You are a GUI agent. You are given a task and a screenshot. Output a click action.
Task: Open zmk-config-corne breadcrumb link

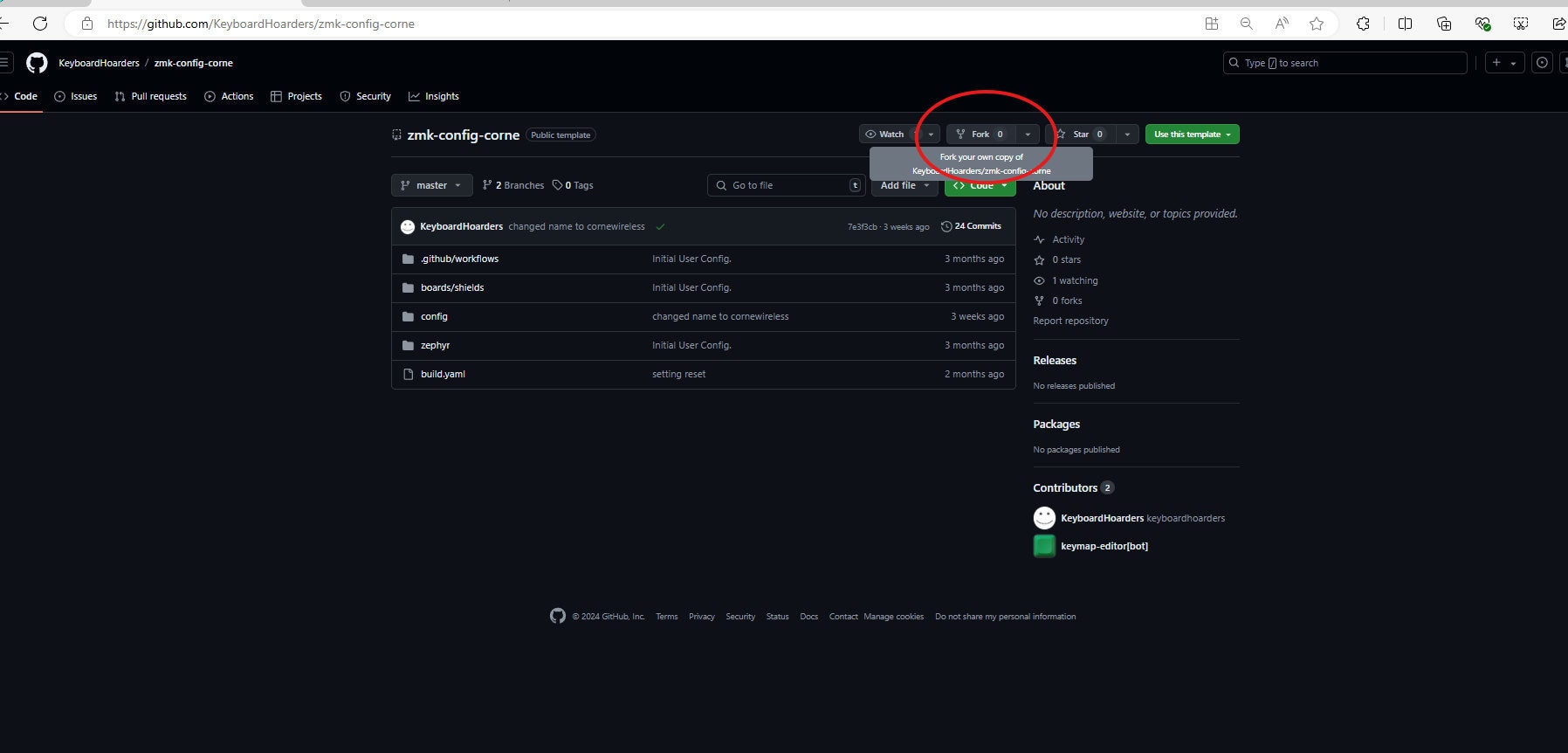pos(194,63)
